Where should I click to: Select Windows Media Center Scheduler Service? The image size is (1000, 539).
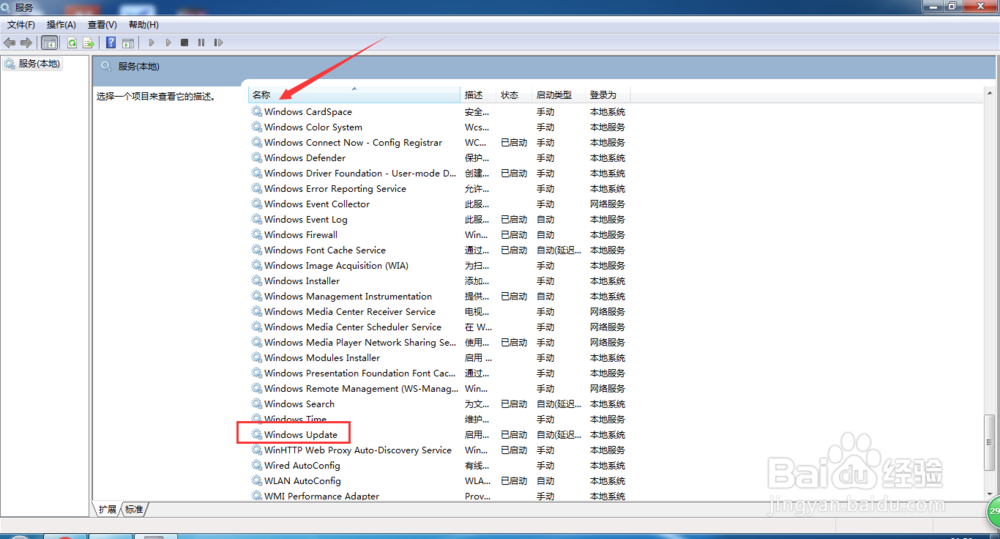353,327
